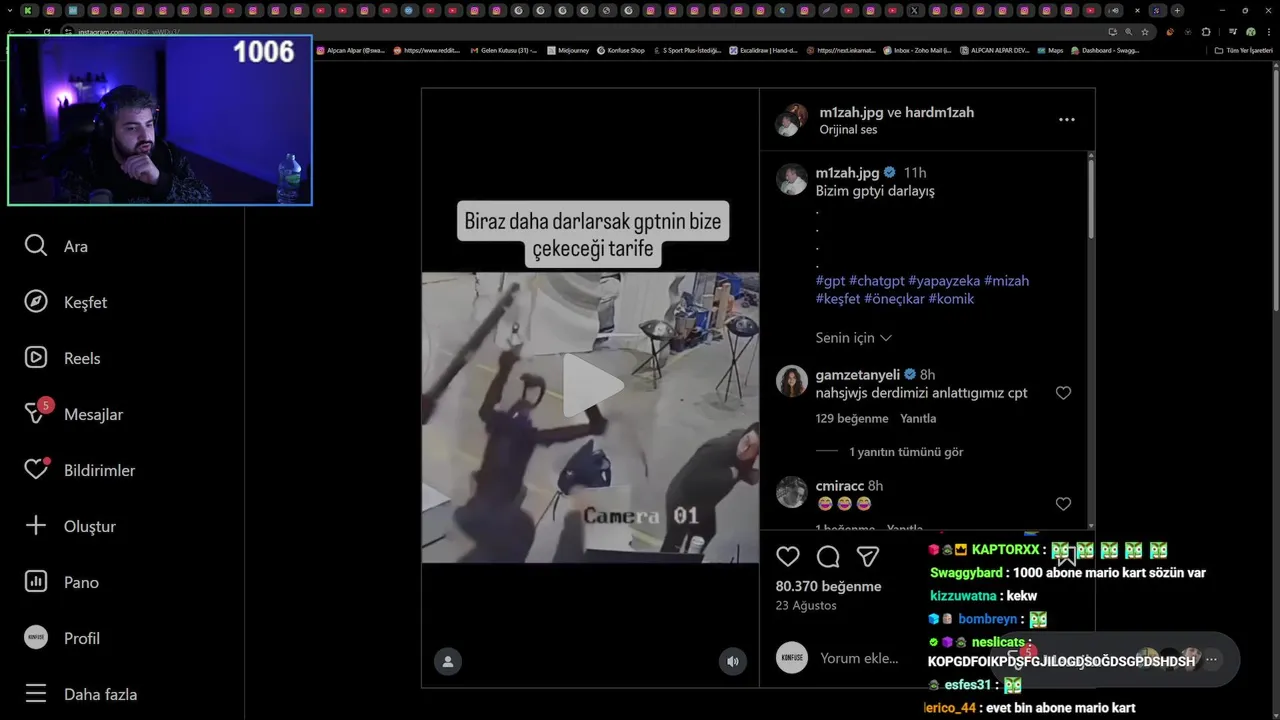Viewport: 1280px width, 720px height.
Task: Open Midjourney bookmark
Action: coord(566,50)
